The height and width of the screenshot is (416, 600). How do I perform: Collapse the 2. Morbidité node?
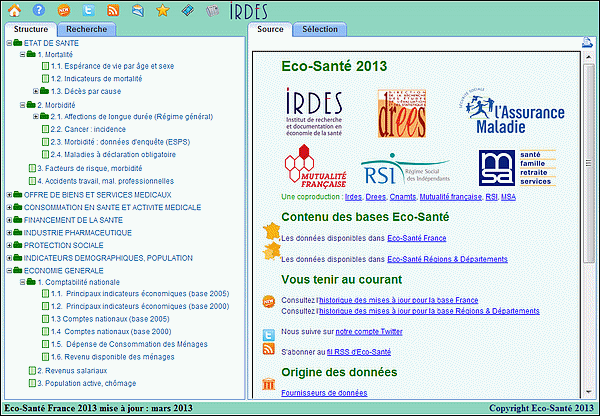pos(23,105)
